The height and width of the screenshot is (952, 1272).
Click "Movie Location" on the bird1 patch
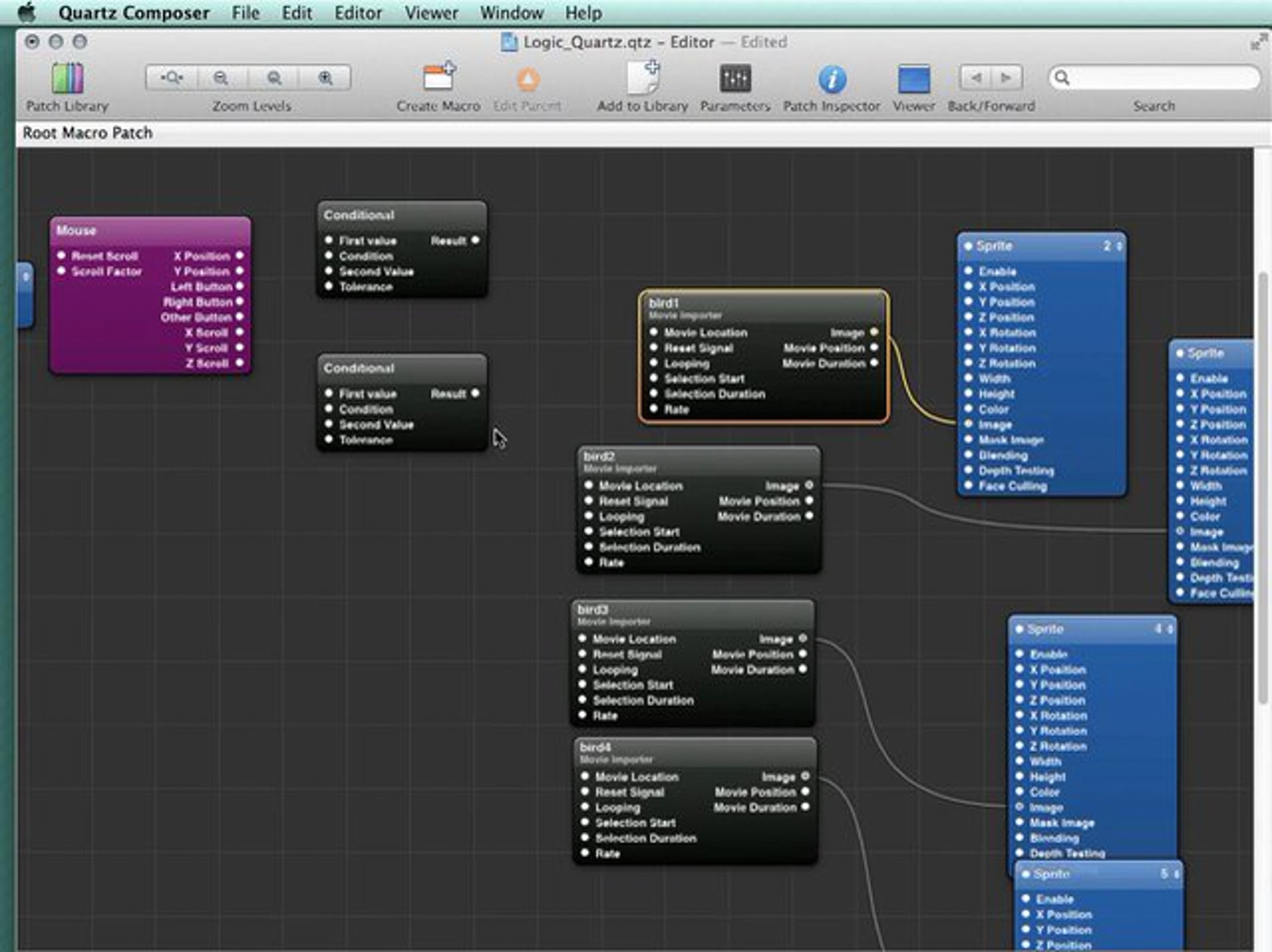(x=706, y=332)
